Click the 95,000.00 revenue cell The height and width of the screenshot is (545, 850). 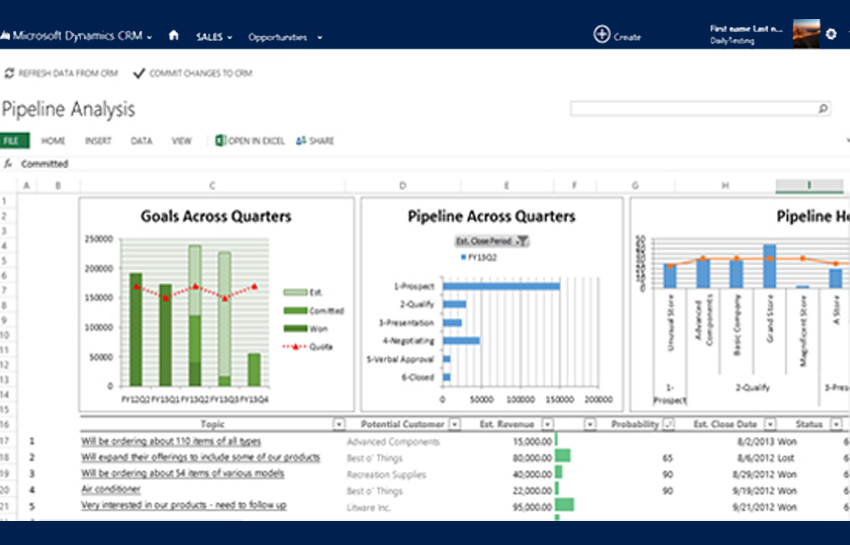(x=532, y=508)
